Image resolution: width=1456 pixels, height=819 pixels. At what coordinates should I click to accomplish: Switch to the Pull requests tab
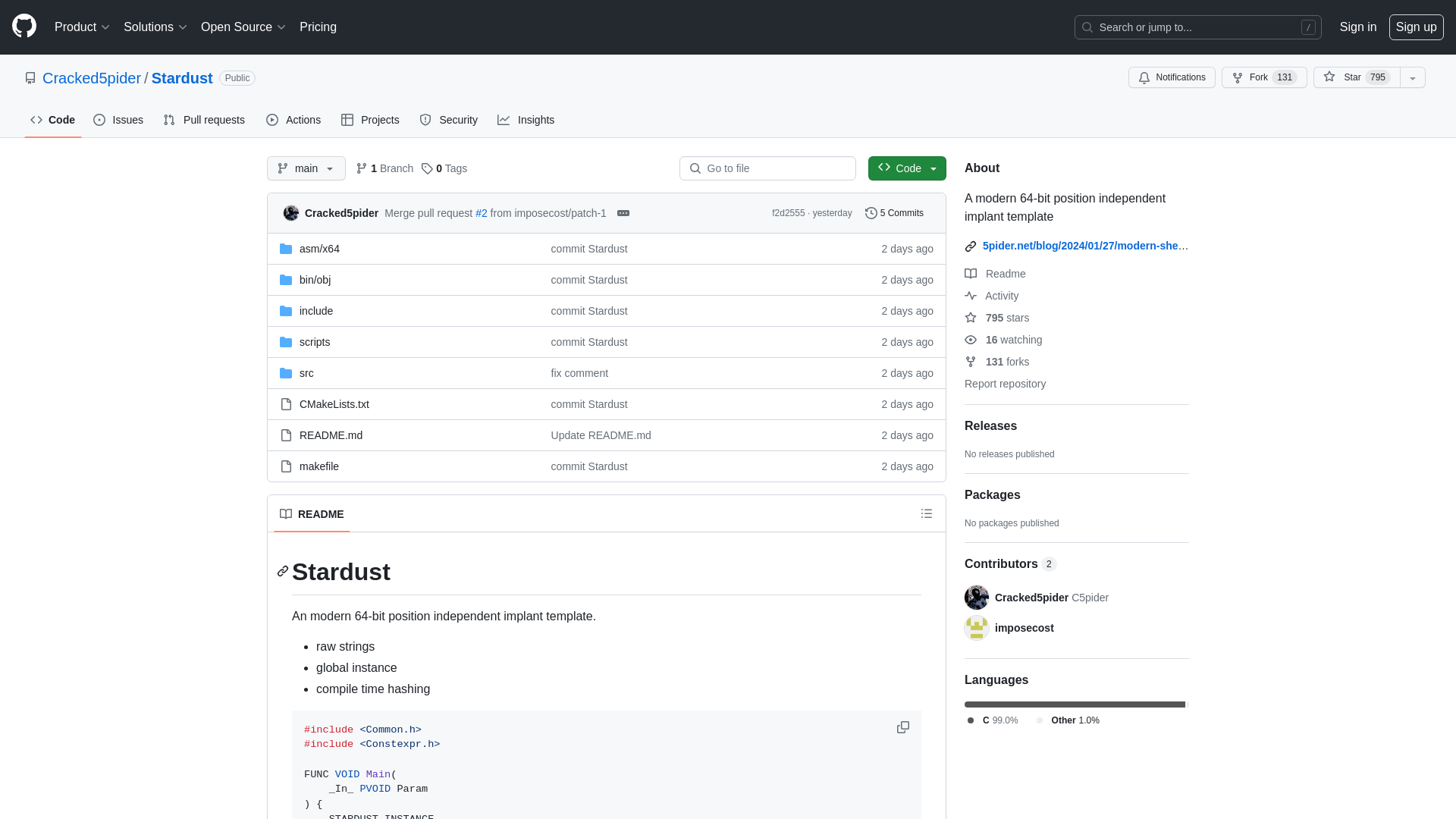point(204,120)
